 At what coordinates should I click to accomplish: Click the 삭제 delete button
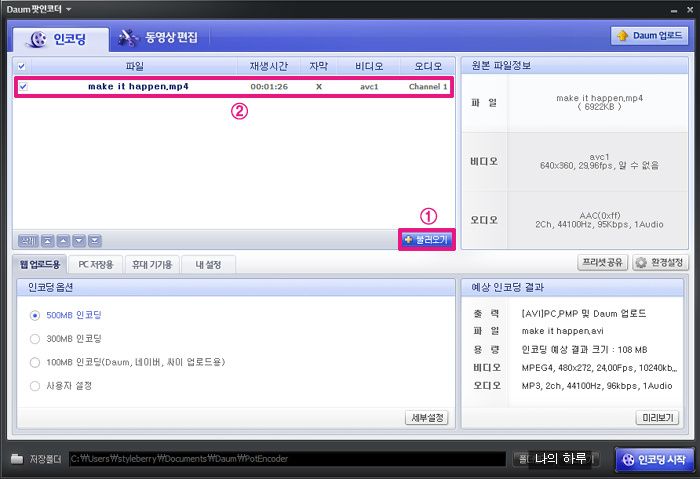[29, 241]
